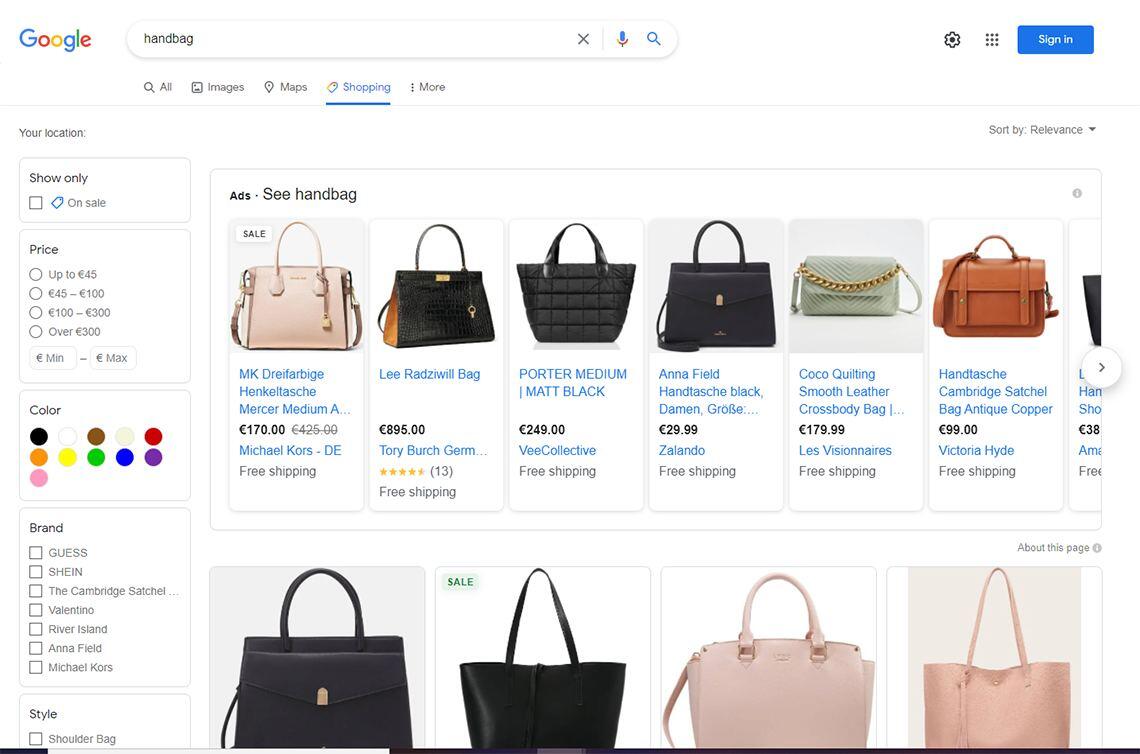This screenshot has height=754, width=1140.
Task: Filter by blue color swatch
Action: click(124, 457)
